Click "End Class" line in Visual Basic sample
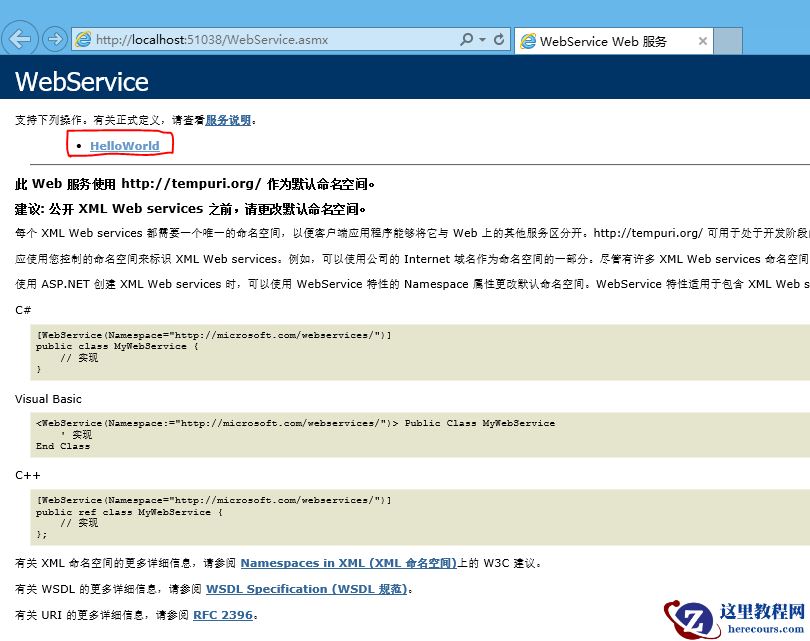 point(63,446)
